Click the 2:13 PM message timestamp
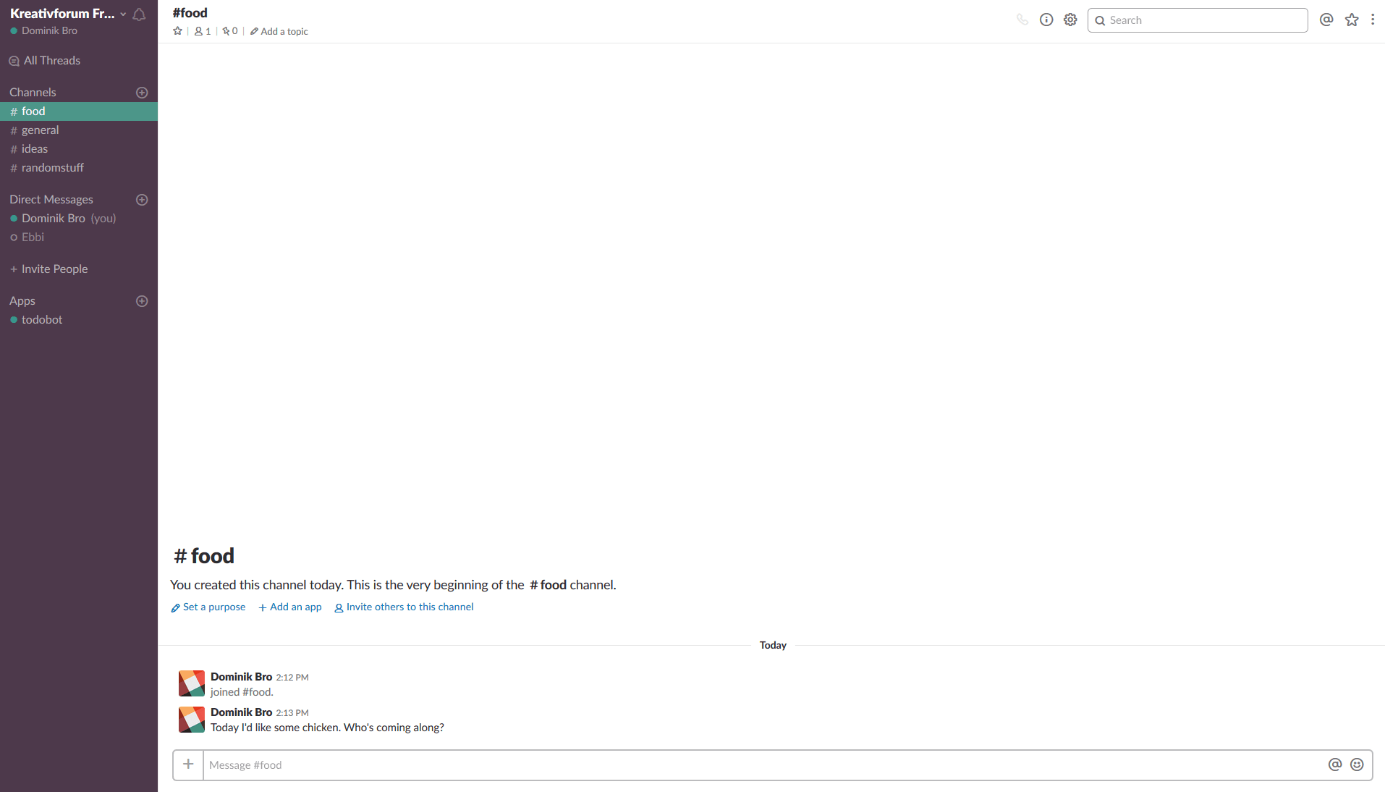1385x792 pixels. pos(292,713)
